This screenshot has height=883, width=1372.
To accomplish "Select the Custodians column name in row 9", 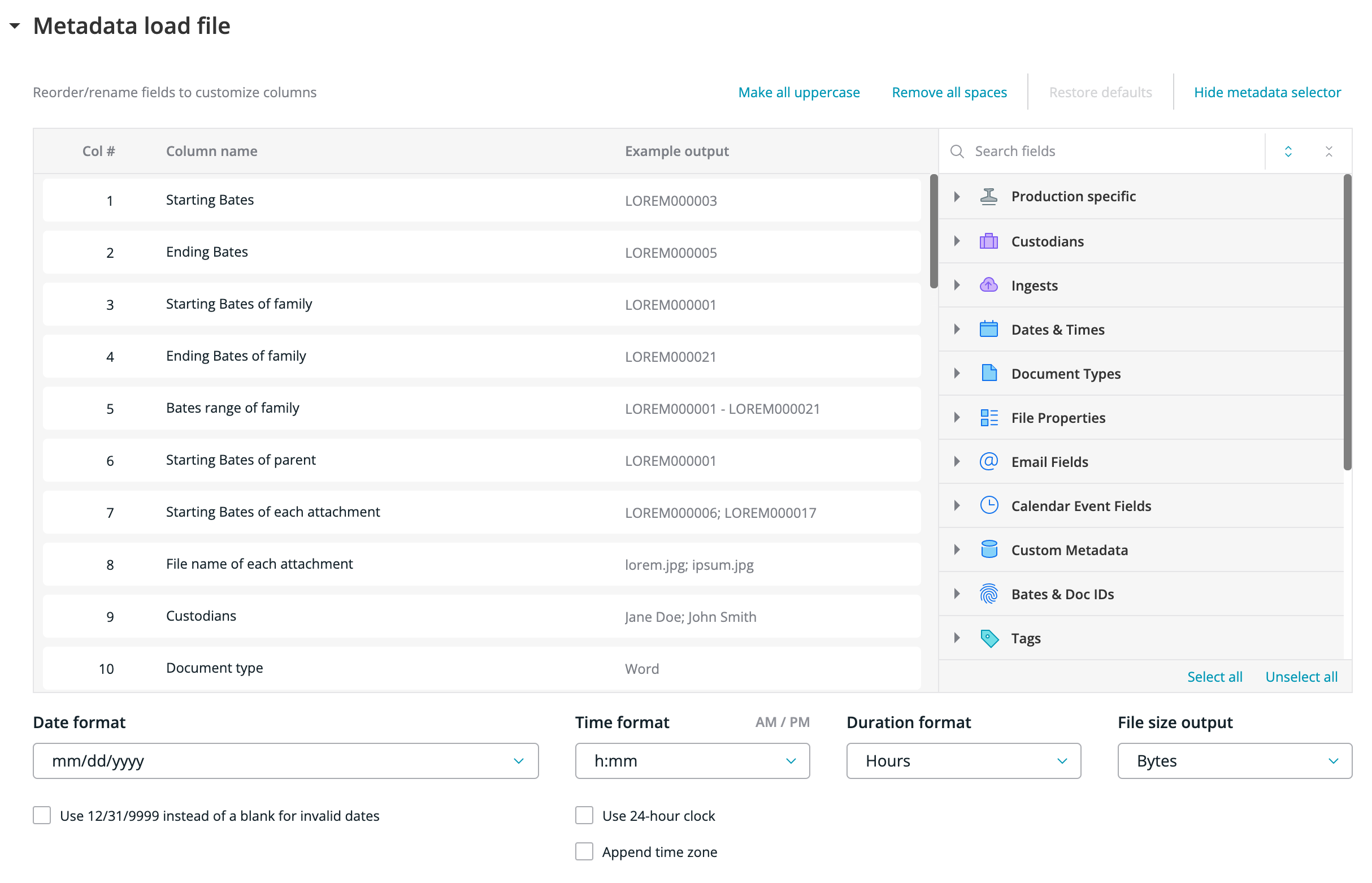I will [201, 616].
